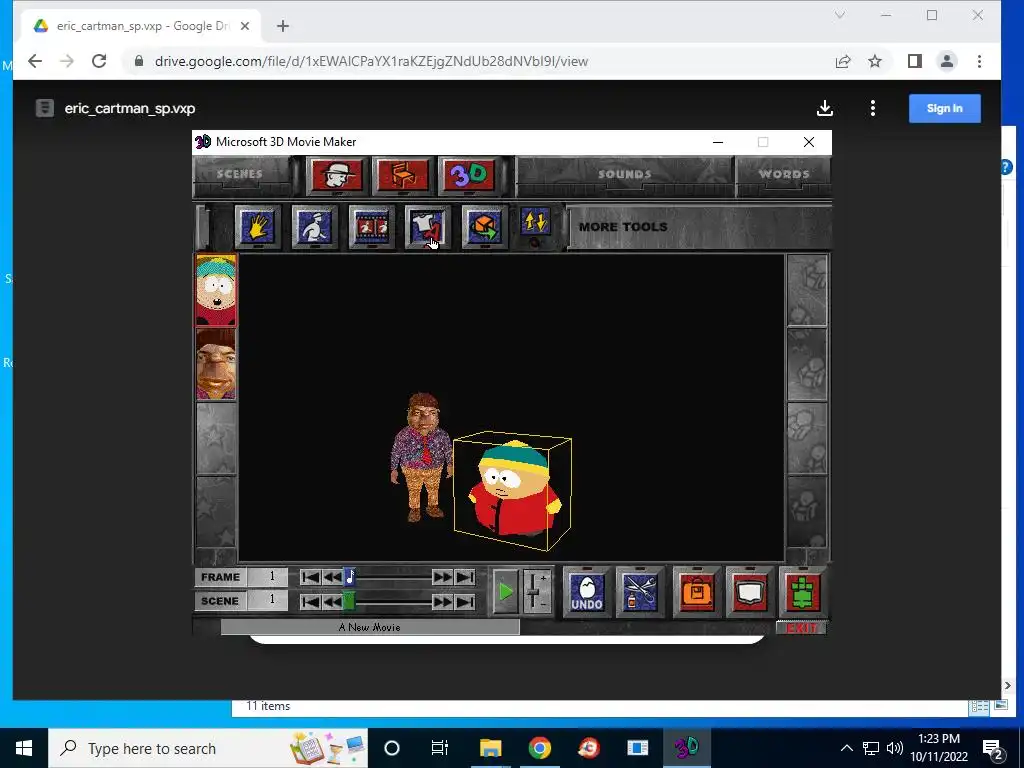
Task: Jump to first scene button
Action: 310,601
